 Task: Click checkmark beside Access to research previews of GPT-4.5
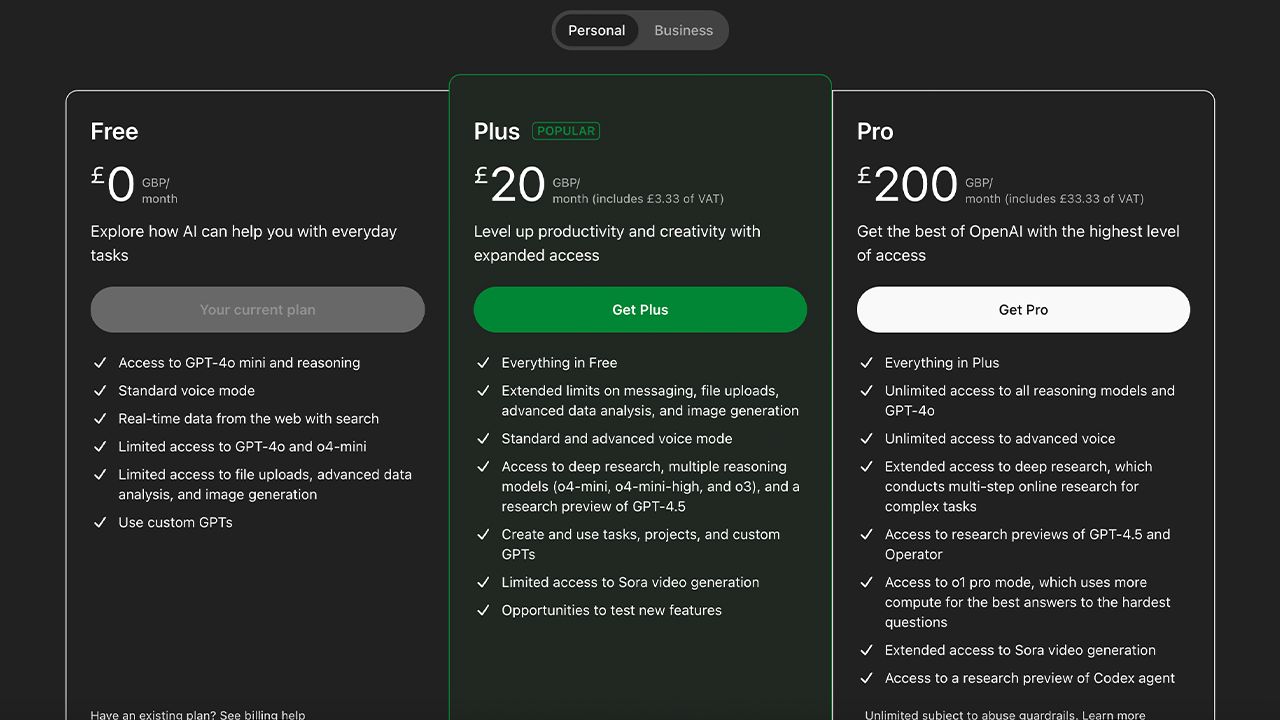[x=866, y=535]
